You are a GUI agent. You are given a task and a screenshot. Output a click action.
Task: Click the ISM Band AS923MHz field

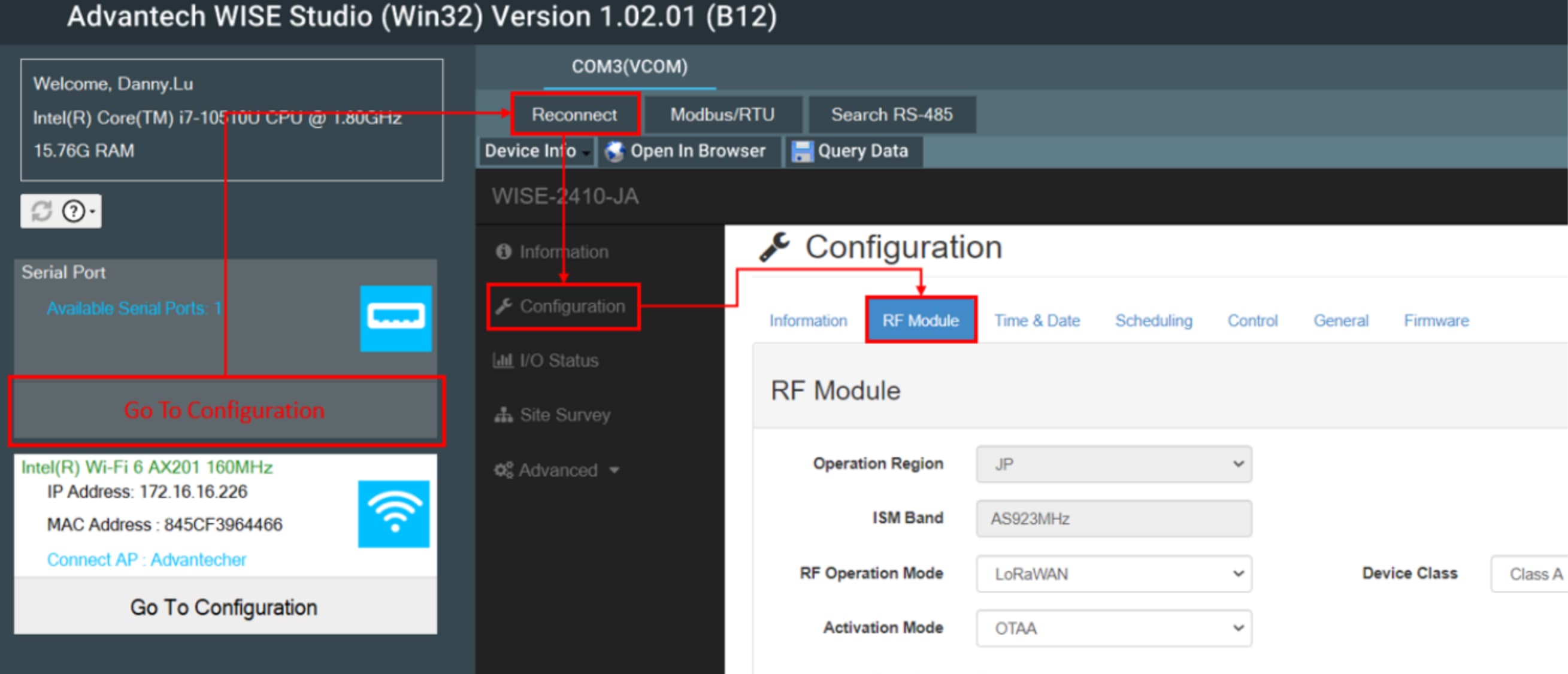pyautogui.click(x=1113, y=519)
